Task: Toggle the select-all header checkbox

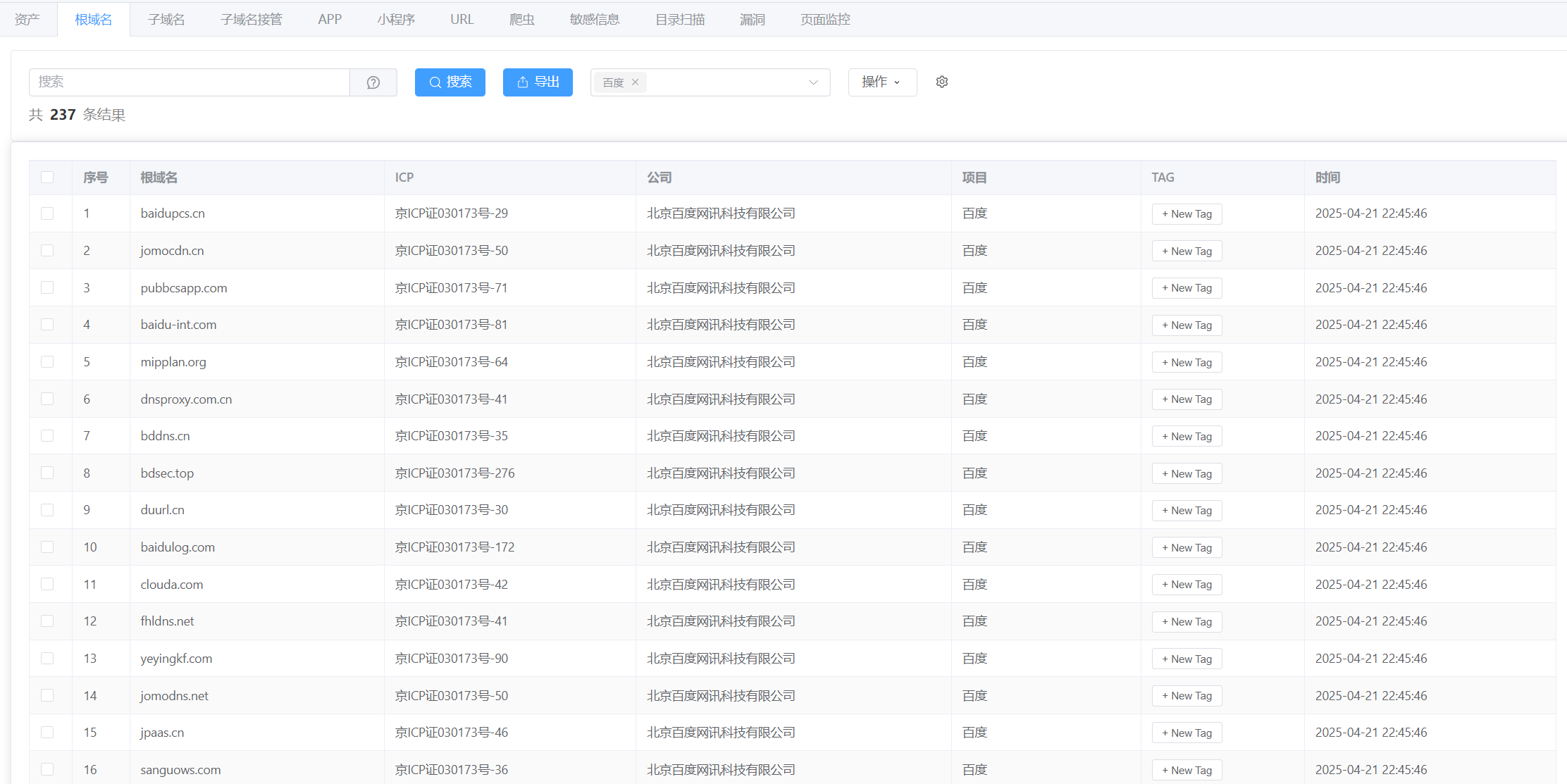Action: (47, 177)
